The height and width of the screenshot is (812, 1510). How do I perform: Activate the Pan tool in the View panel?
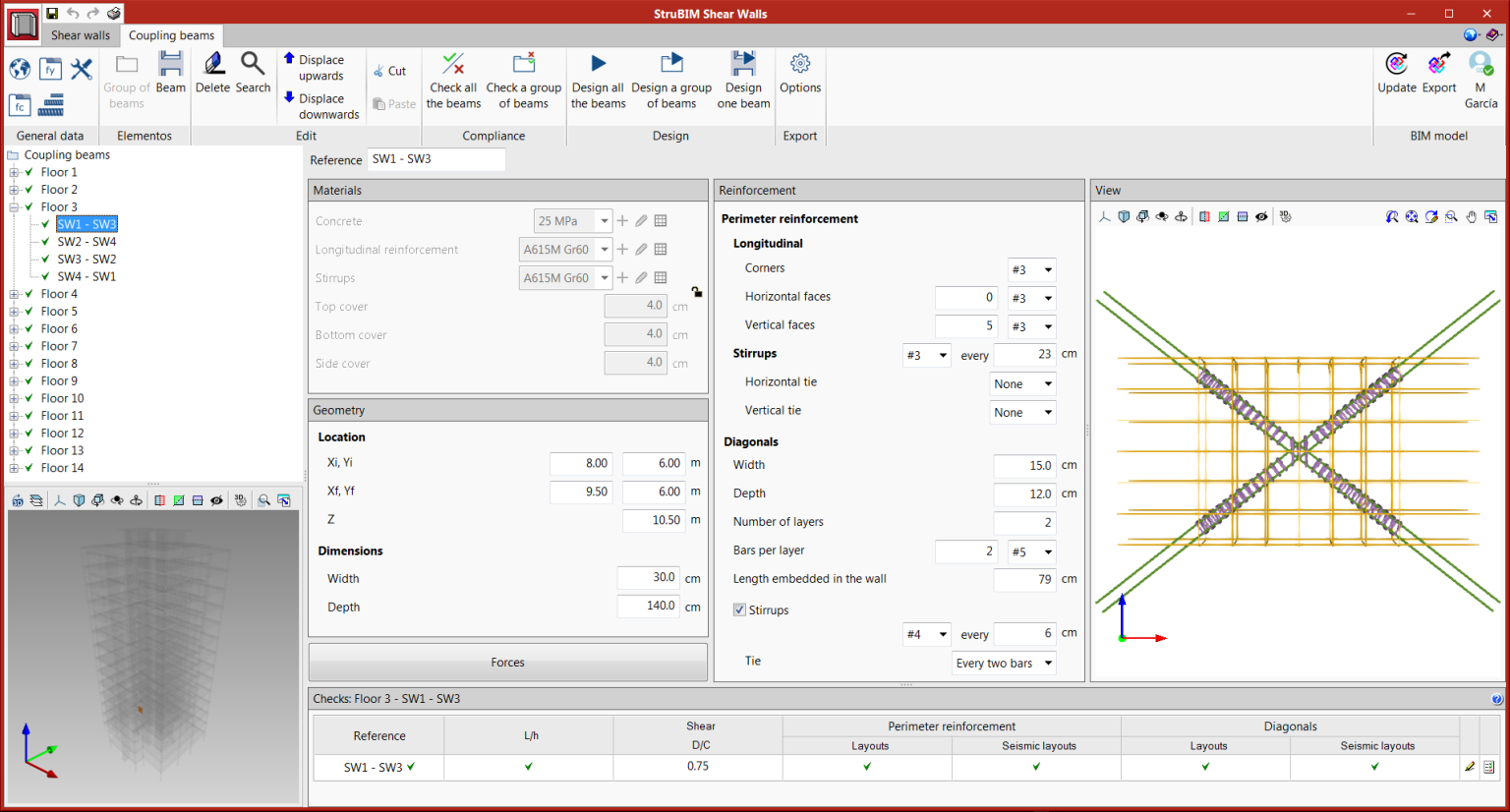click(x=1473, y=217)
